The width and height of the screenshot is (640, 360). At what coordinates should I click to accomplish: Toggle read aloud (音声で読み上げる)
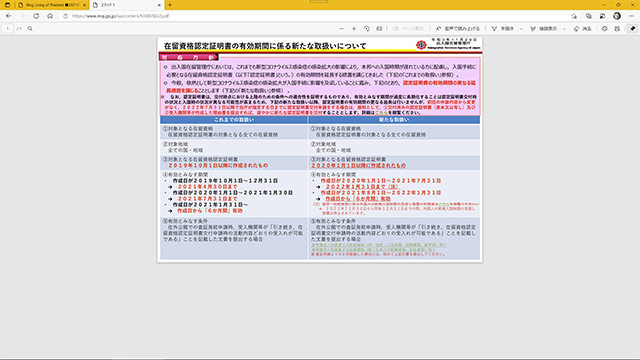click(x=458, y=29)
